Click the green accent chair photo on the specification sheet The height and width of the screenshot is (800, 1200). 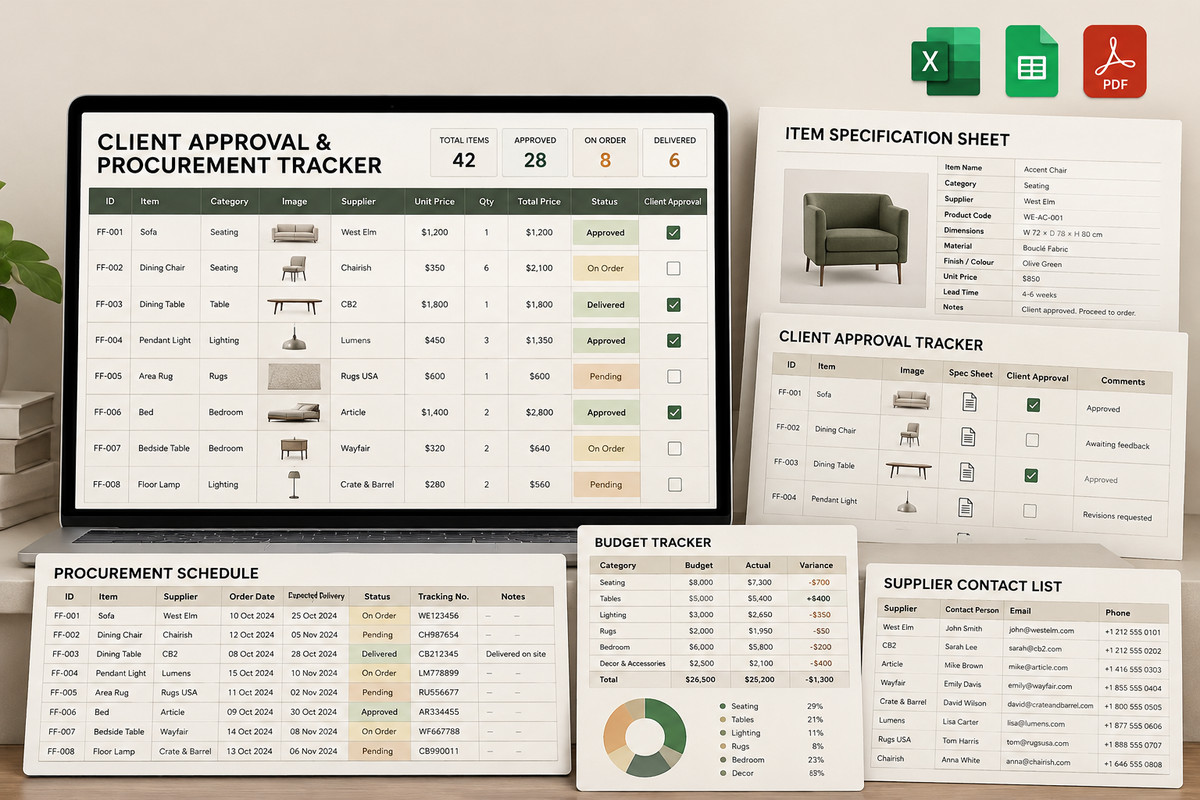855,238
